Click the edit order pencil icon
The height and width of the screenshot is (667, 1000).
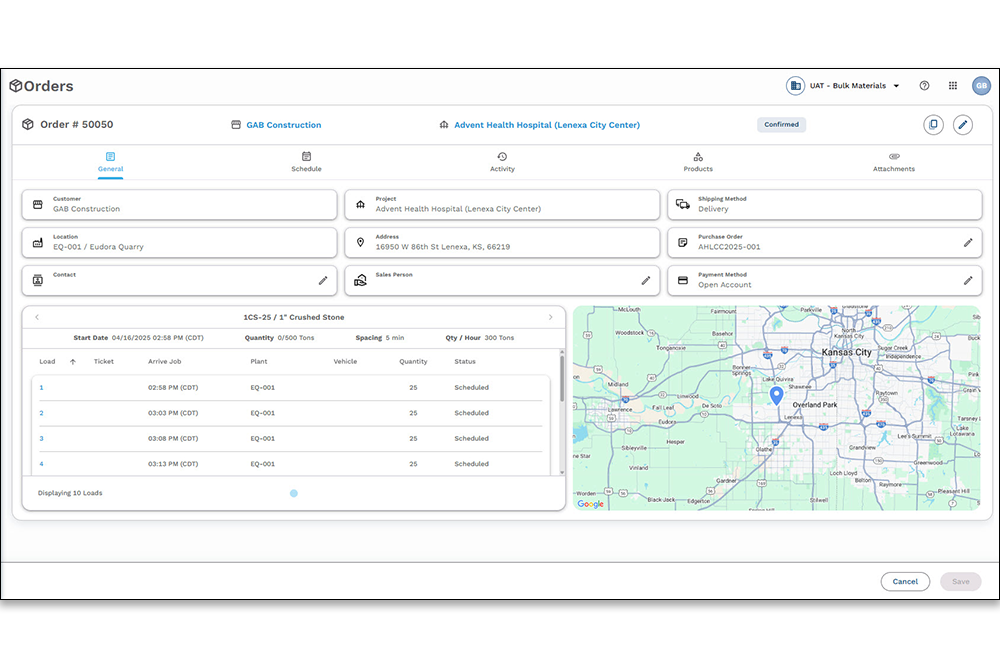pos(962,125)
